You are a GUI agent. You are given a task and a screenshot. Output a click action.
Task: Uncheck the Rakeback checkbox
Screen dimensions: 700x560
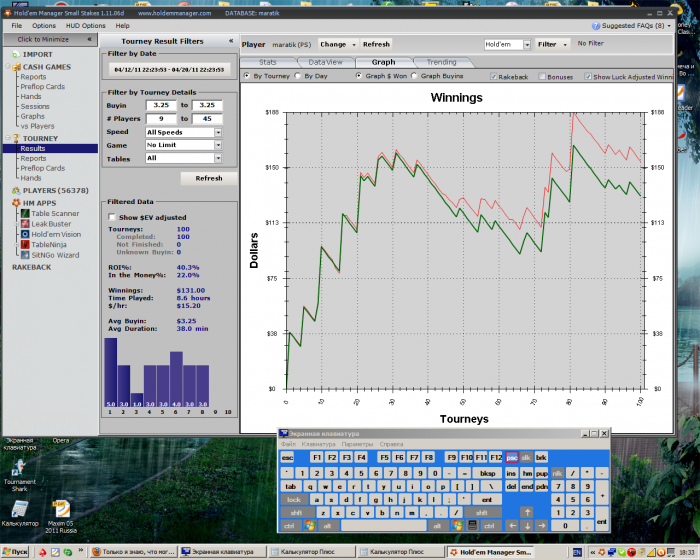pyautogui.click(x=494, y=76)
